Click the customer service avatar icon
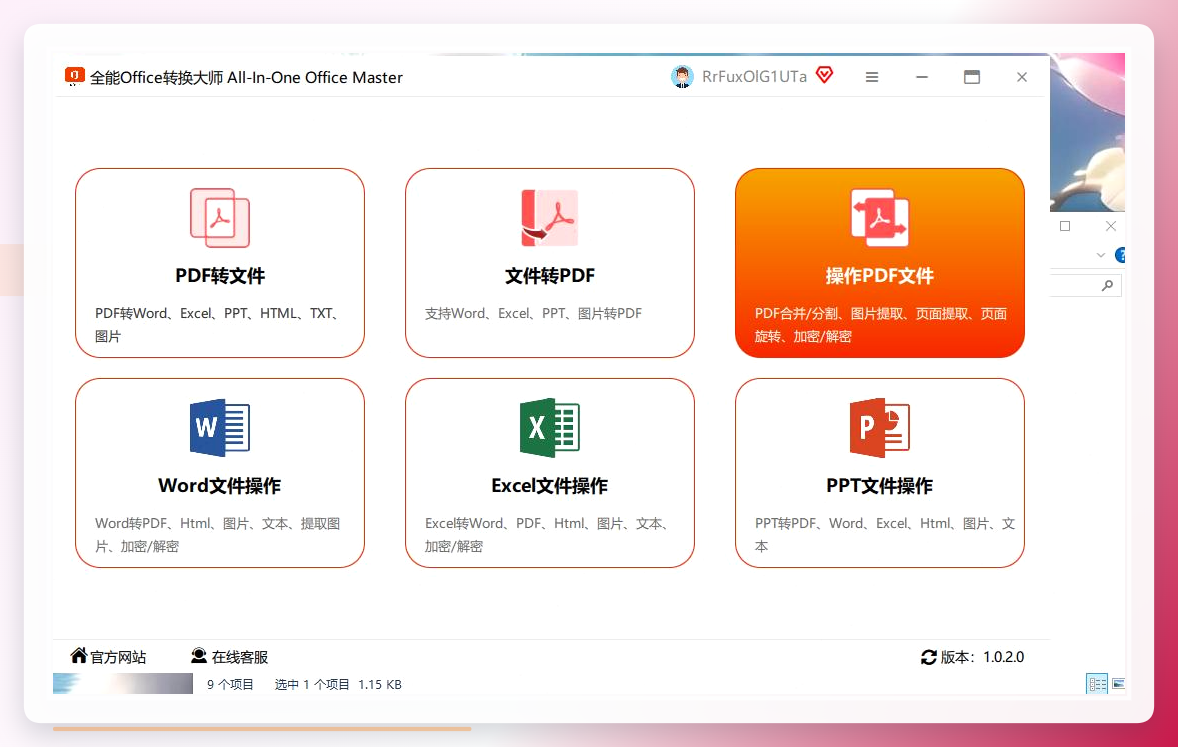 (198, 655)
